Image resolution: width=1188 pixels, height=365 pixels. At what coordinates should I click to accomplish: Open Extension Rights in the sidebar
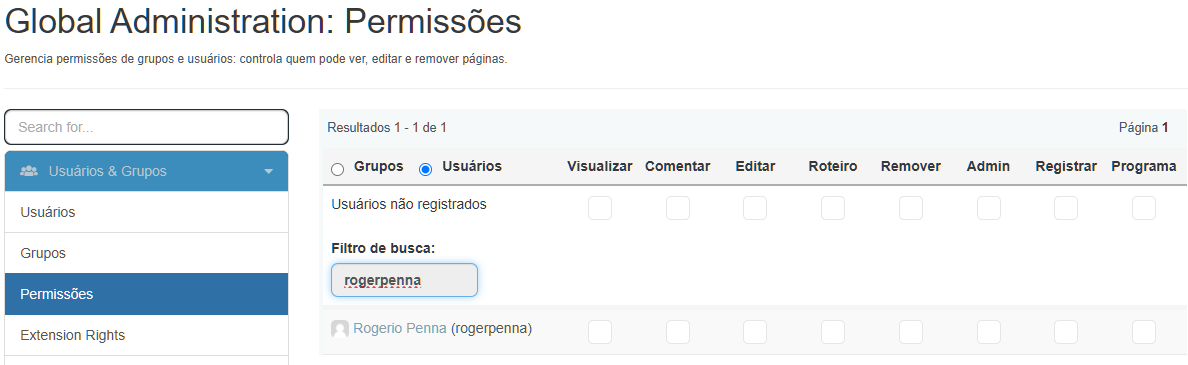point(146,335)
